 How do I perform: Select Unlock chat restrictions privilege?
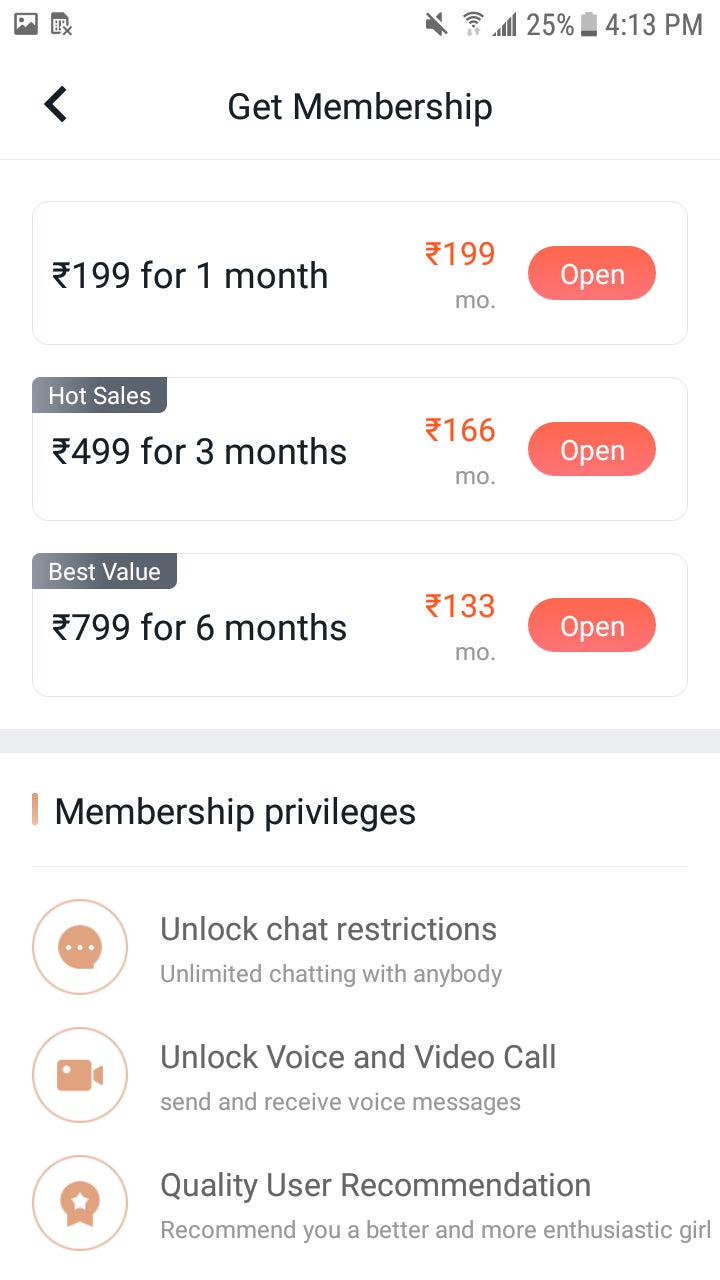[x=328, y=929]
